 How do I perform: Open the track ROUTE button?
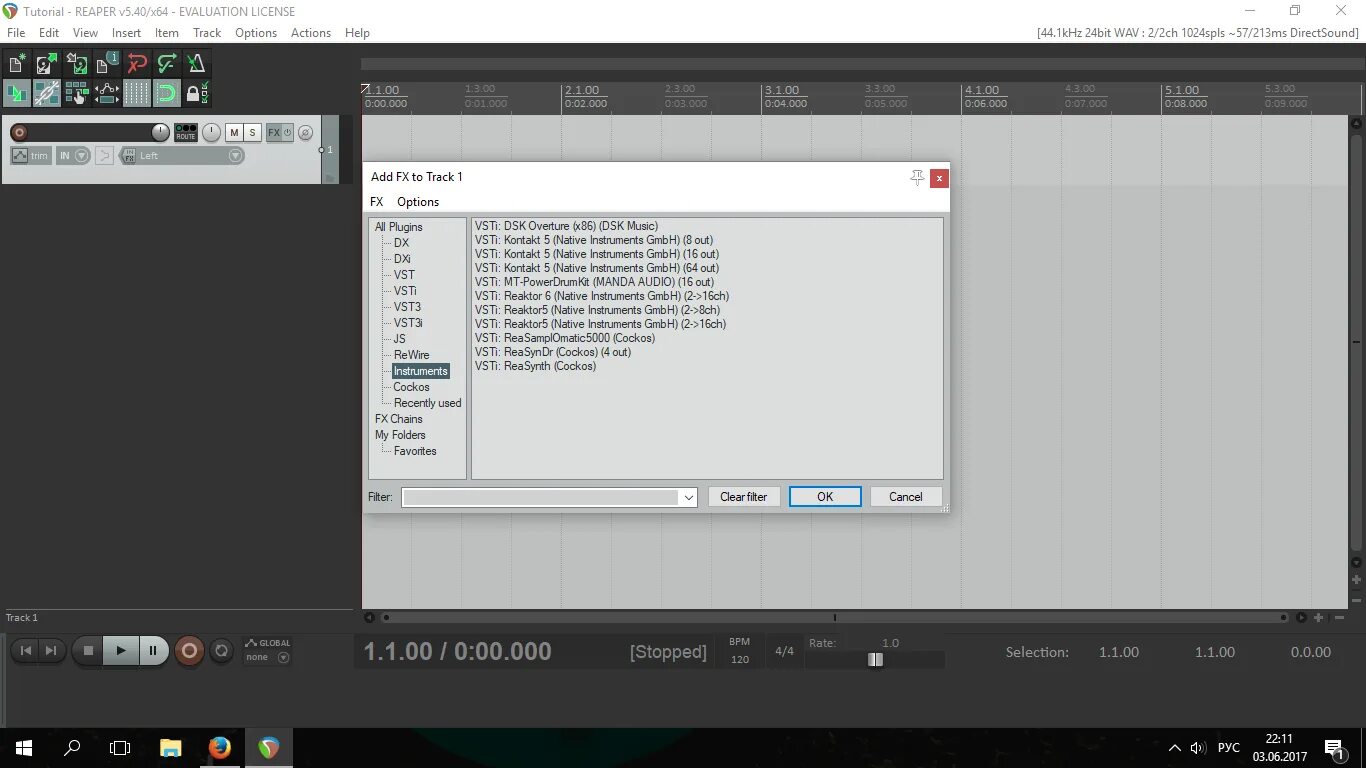186,132
